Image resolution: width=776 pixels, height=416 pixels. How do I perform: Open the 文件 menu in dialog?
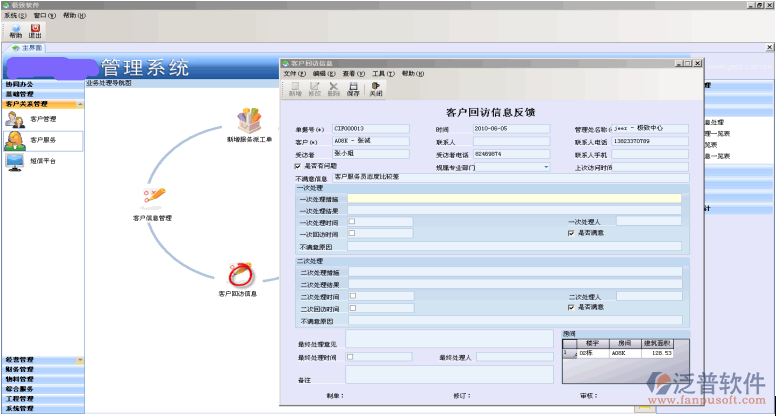(x=293, y=74)
